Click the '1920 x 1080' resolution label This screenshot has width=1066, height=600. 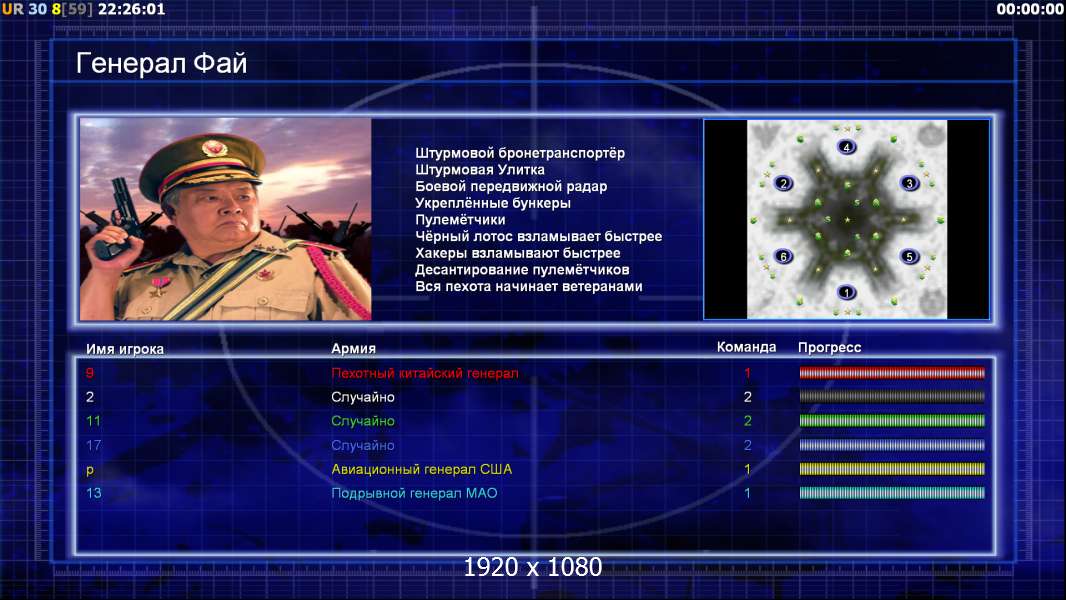tap(533, 567)
